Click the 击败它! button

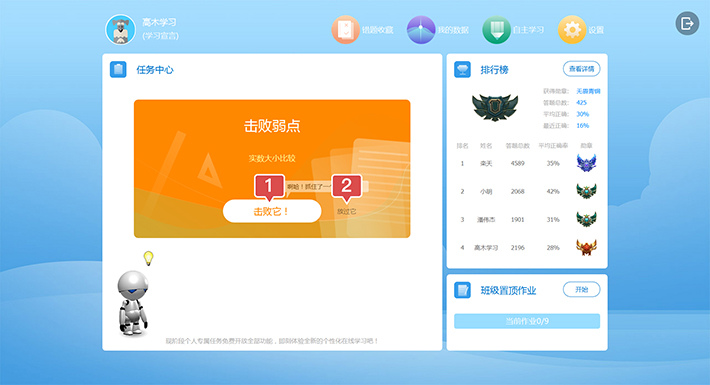pos(272,211)
